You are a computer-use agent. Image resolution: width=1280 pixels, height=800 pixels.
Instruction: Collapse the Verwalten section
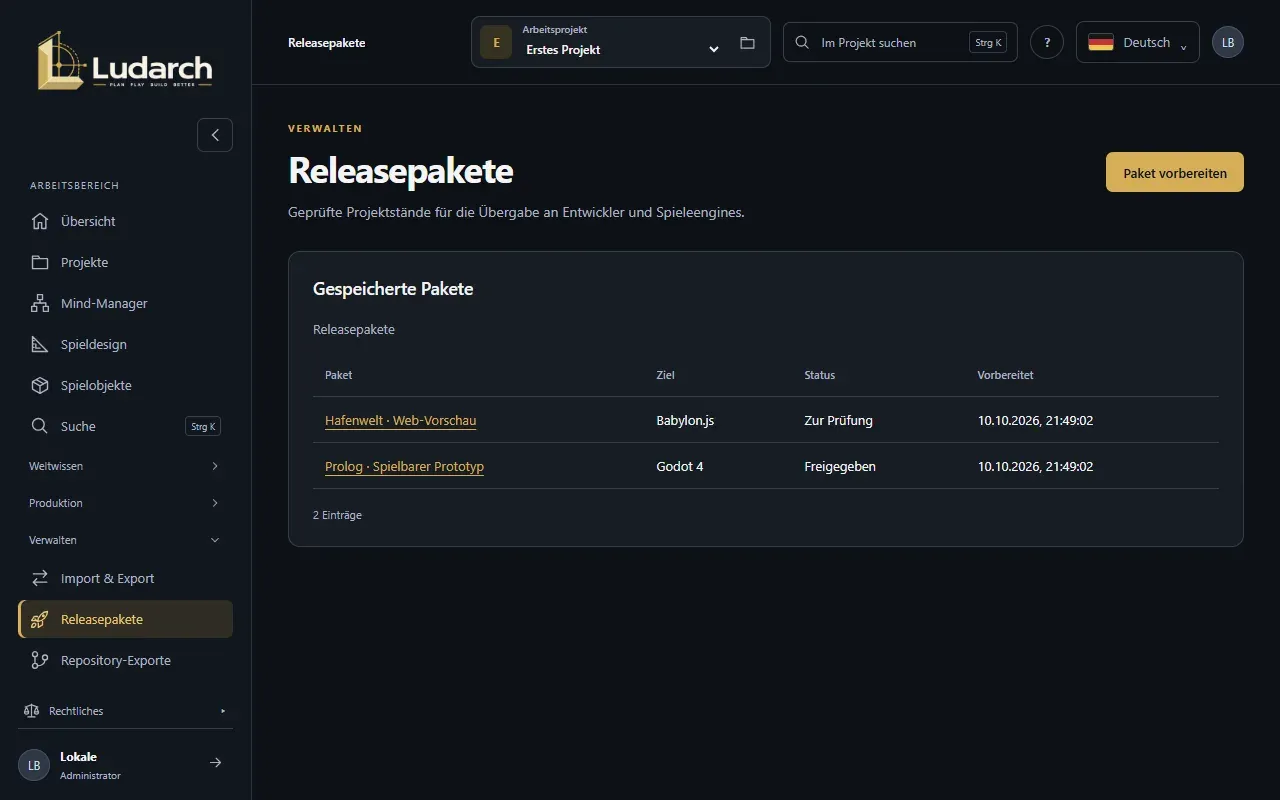(125, 540)
